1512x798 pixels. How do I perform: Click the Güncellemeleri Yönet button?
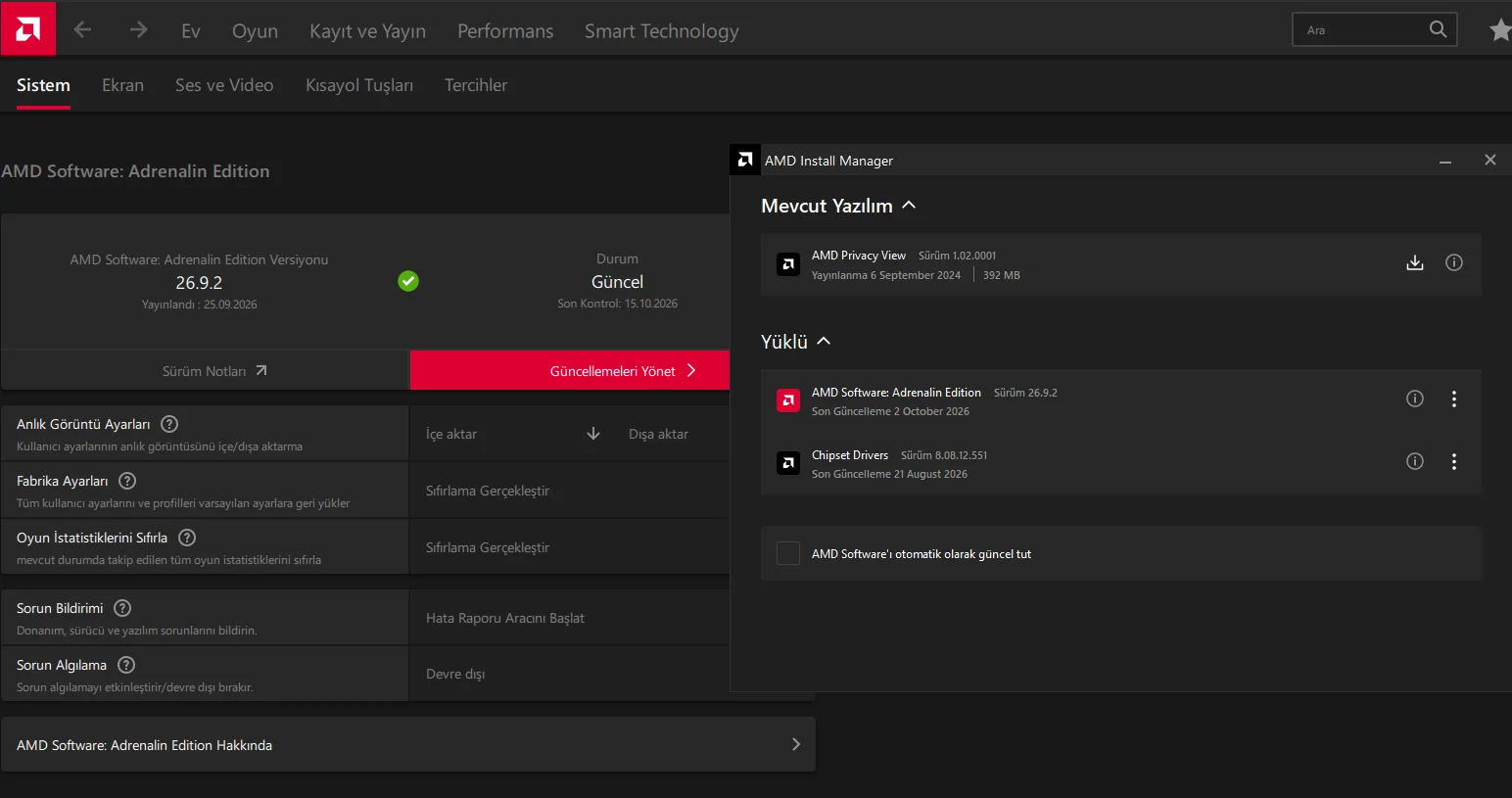[x=570, y=370]
